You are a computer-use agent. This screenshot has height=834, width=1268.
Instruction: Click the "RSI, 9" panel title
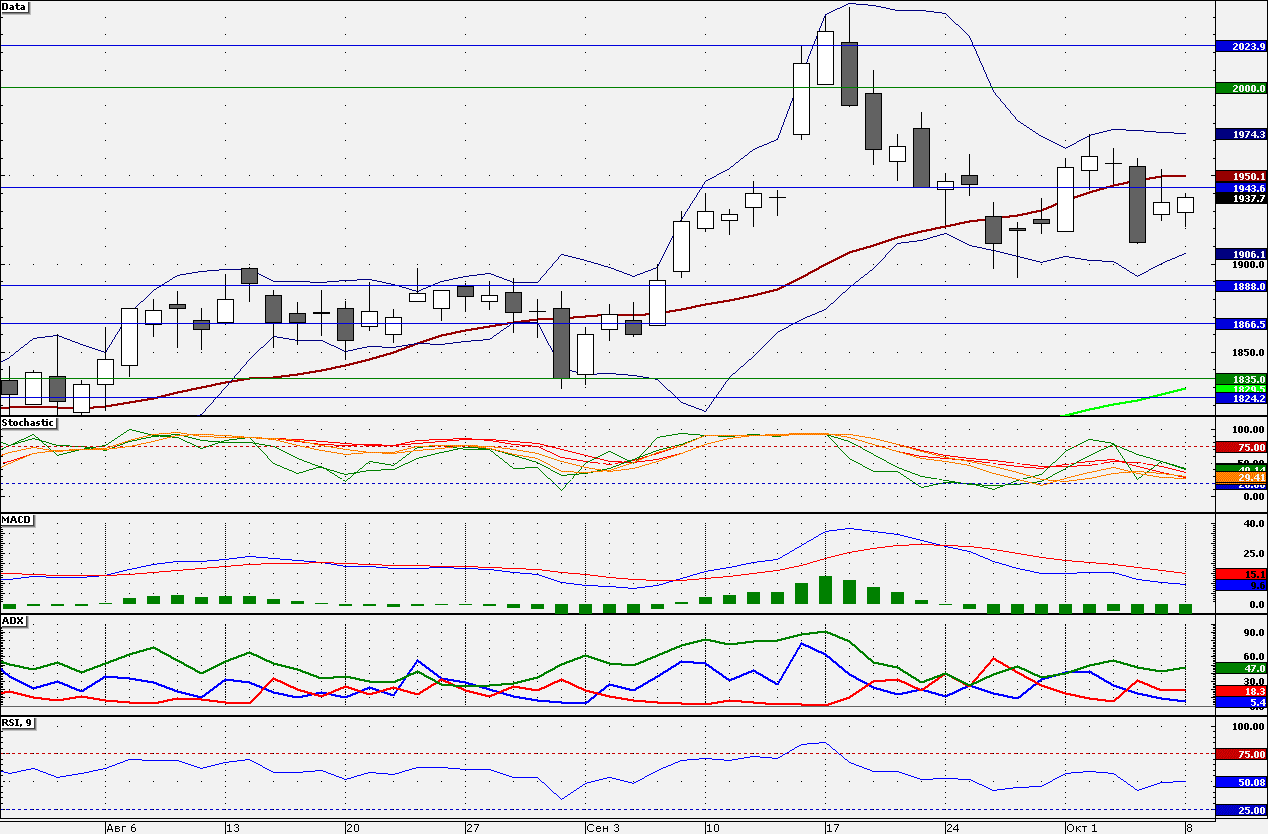coord(20,723)
